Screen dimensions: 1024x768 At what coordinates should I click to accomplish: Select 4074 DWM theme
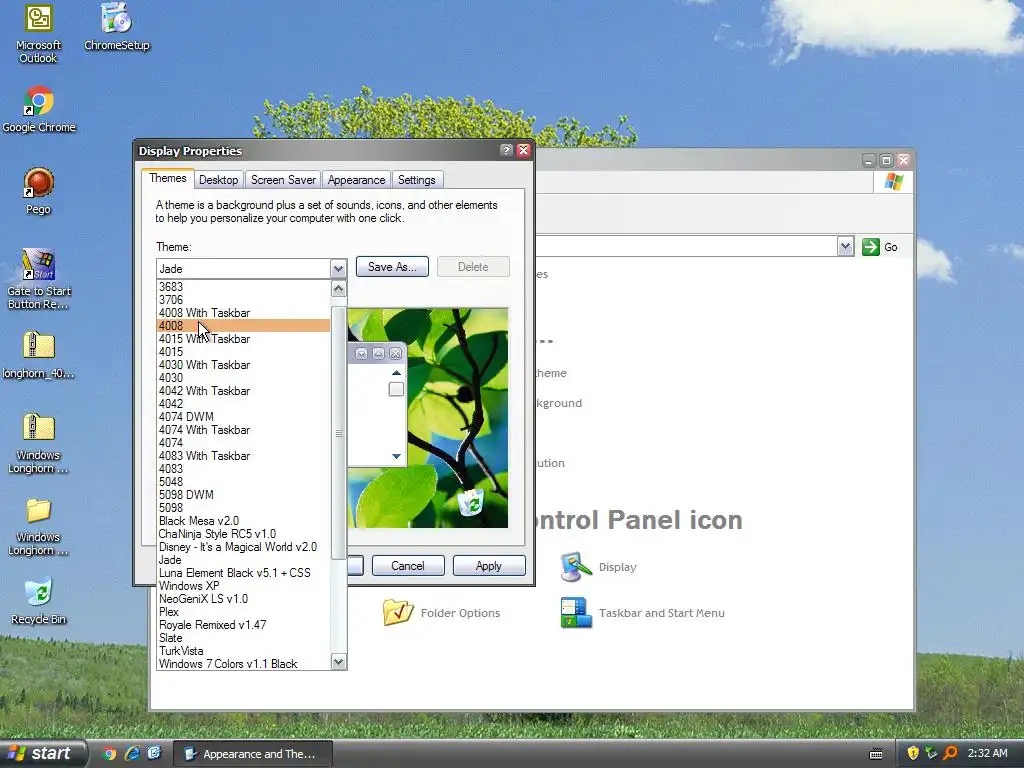click(x=244, y=417)
